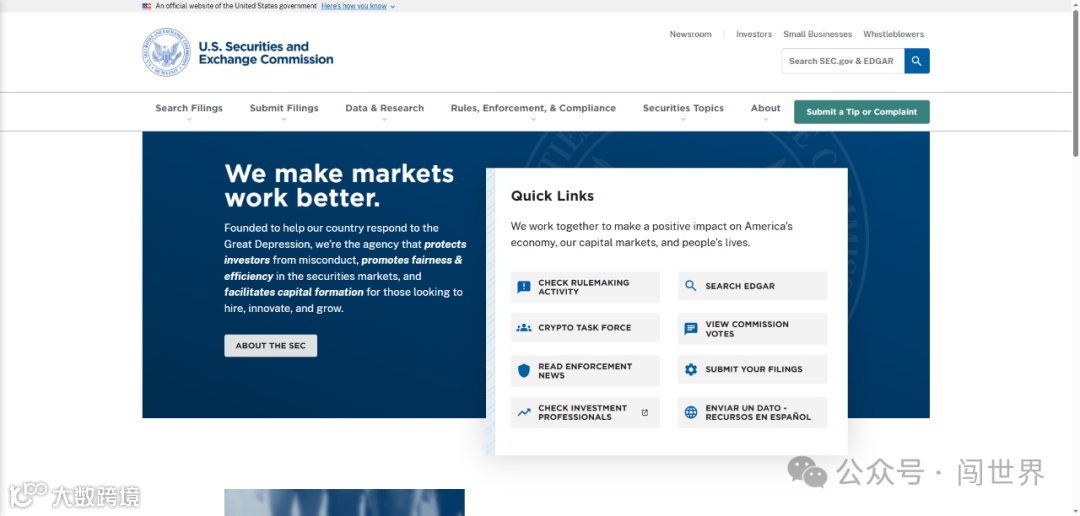Click the Quick Links heading

pyautogui.click(x=552, y=196)
